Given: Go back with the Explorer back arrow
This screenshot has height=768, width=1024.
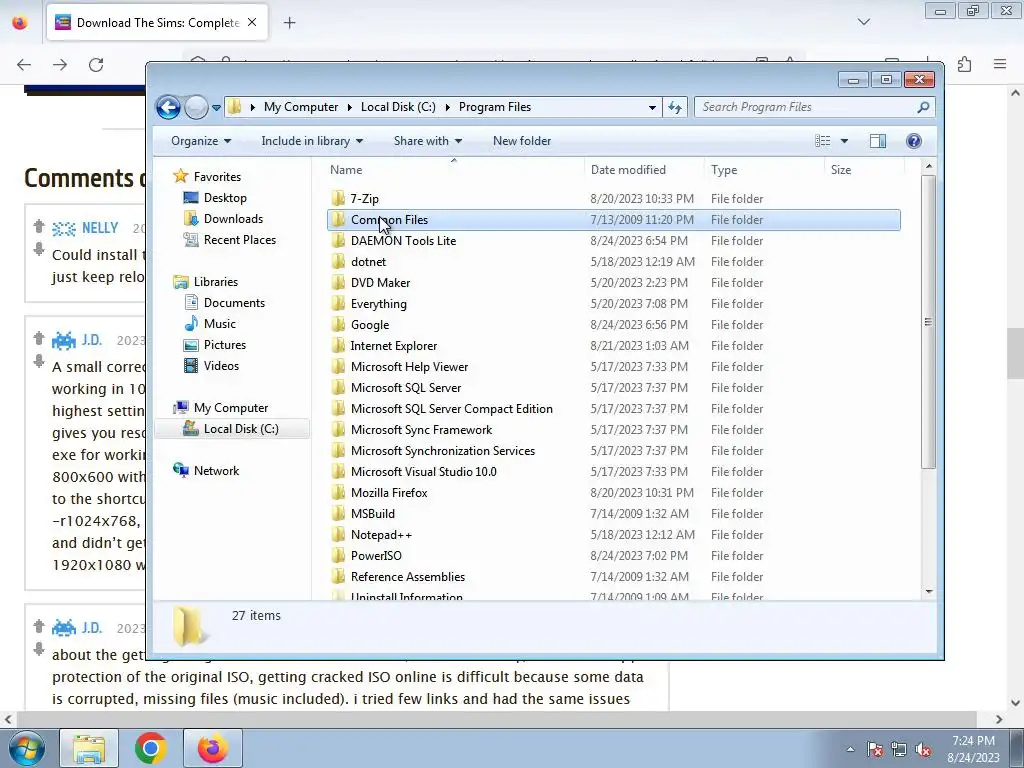Looking at the screenshot, I should click(x=168, y=107).
